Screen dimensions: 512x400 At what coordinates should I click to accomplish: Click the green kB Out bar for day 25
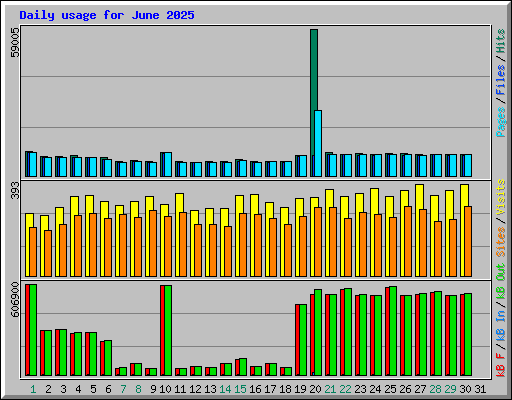pyautogui.click(x=393, y=331)
